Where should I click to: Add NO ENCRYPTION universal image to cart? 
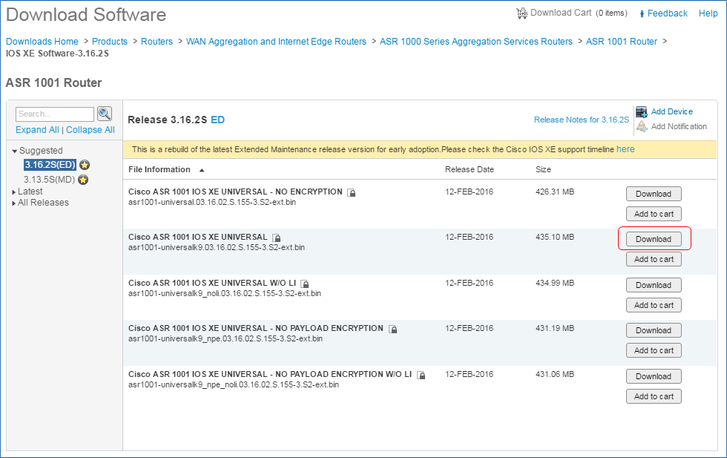click(654, 214)
